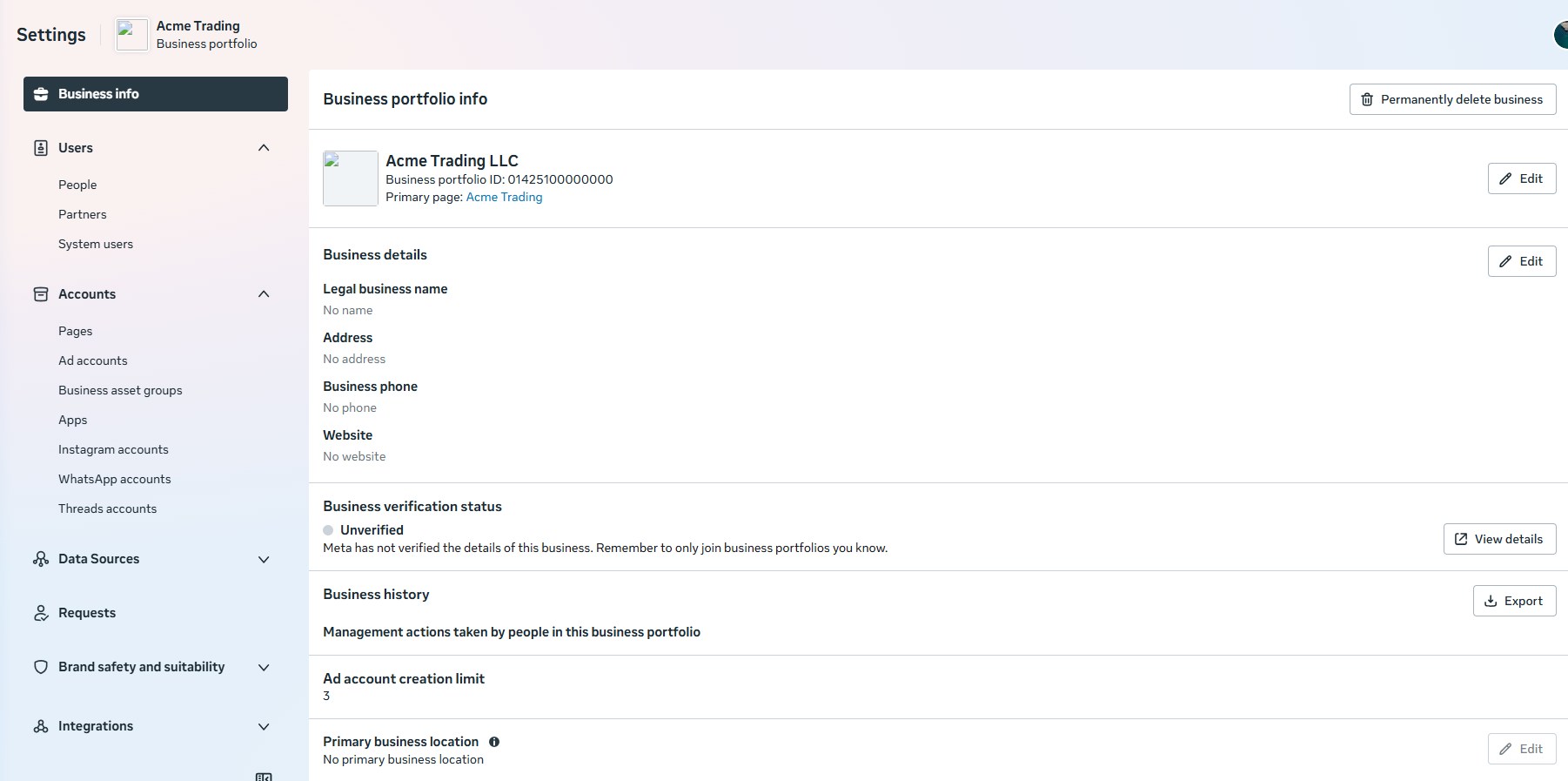
Task: Edit the Primary business location
Action: tap(1522, 749)
